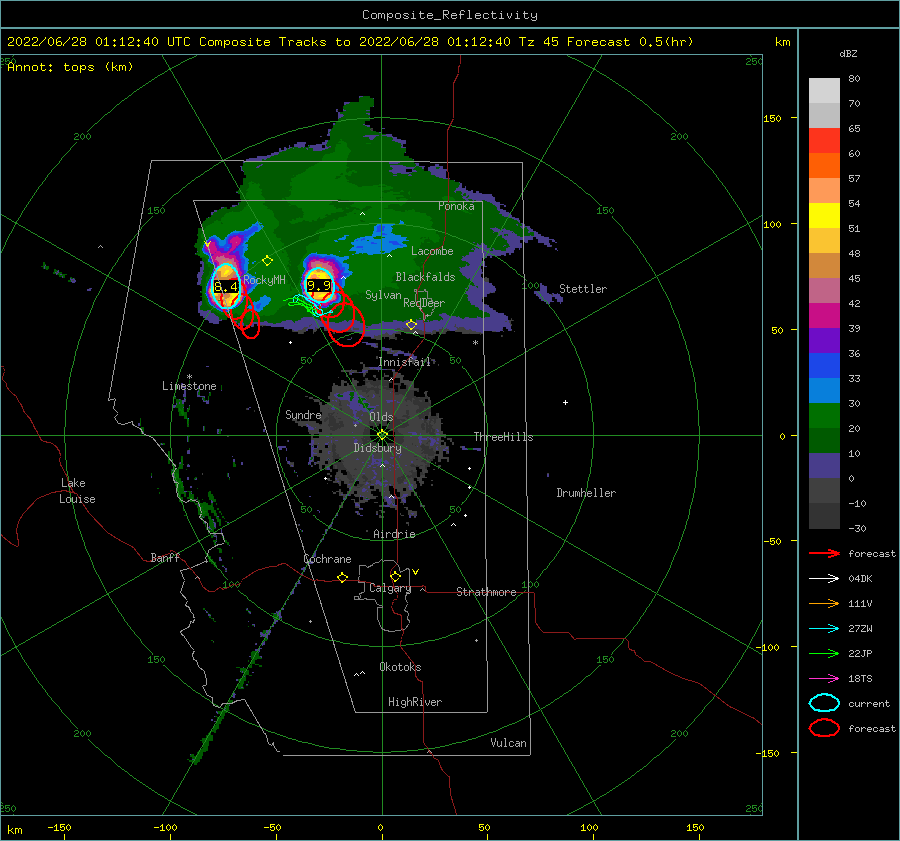The image size is (900, 841).
Task: Click the '18TS' legend text
Action: [x=860, y=679]
